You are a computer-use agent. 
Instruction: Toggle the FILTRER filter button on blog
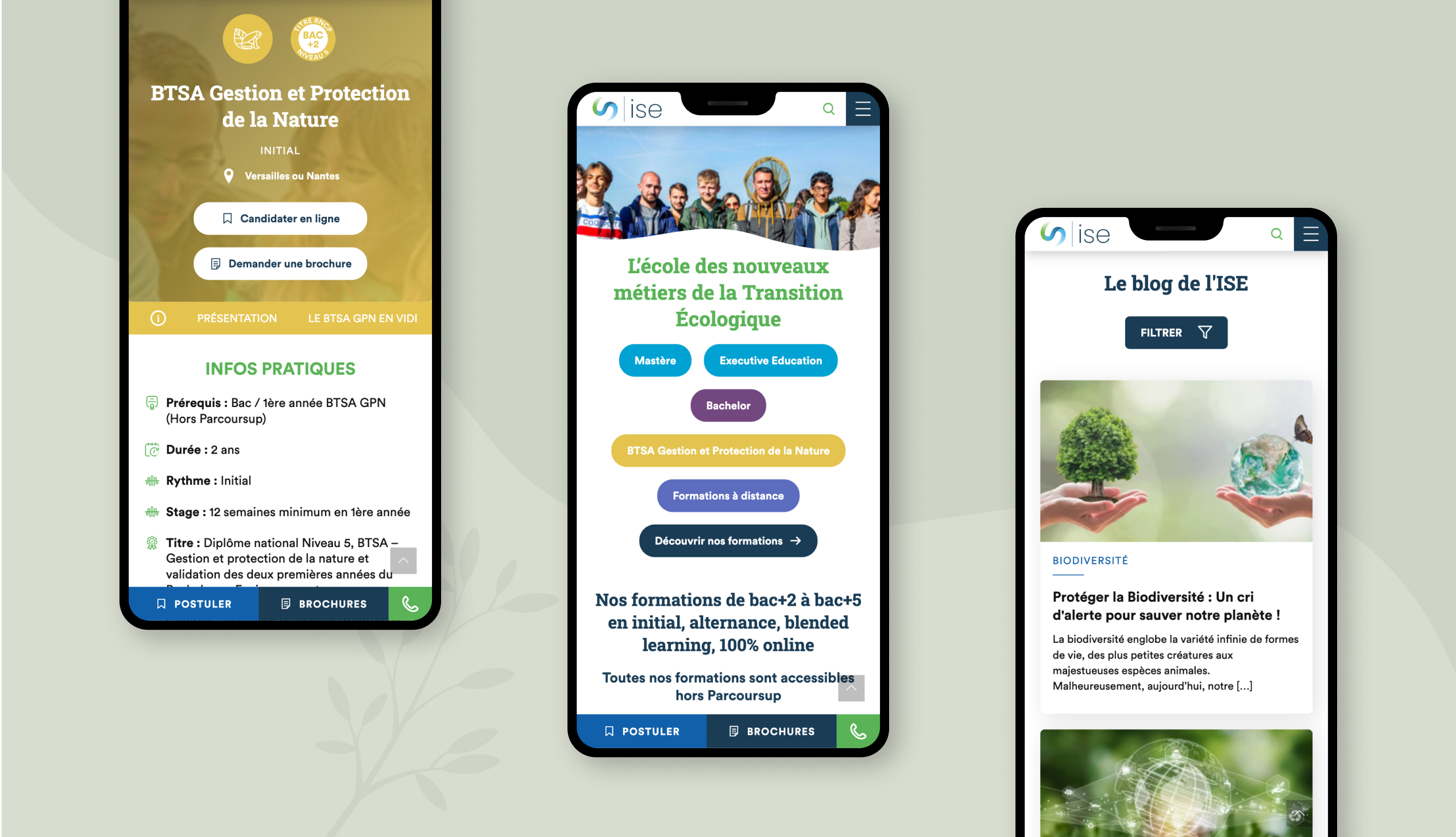pyautogui.click(x=1175, y=331)
